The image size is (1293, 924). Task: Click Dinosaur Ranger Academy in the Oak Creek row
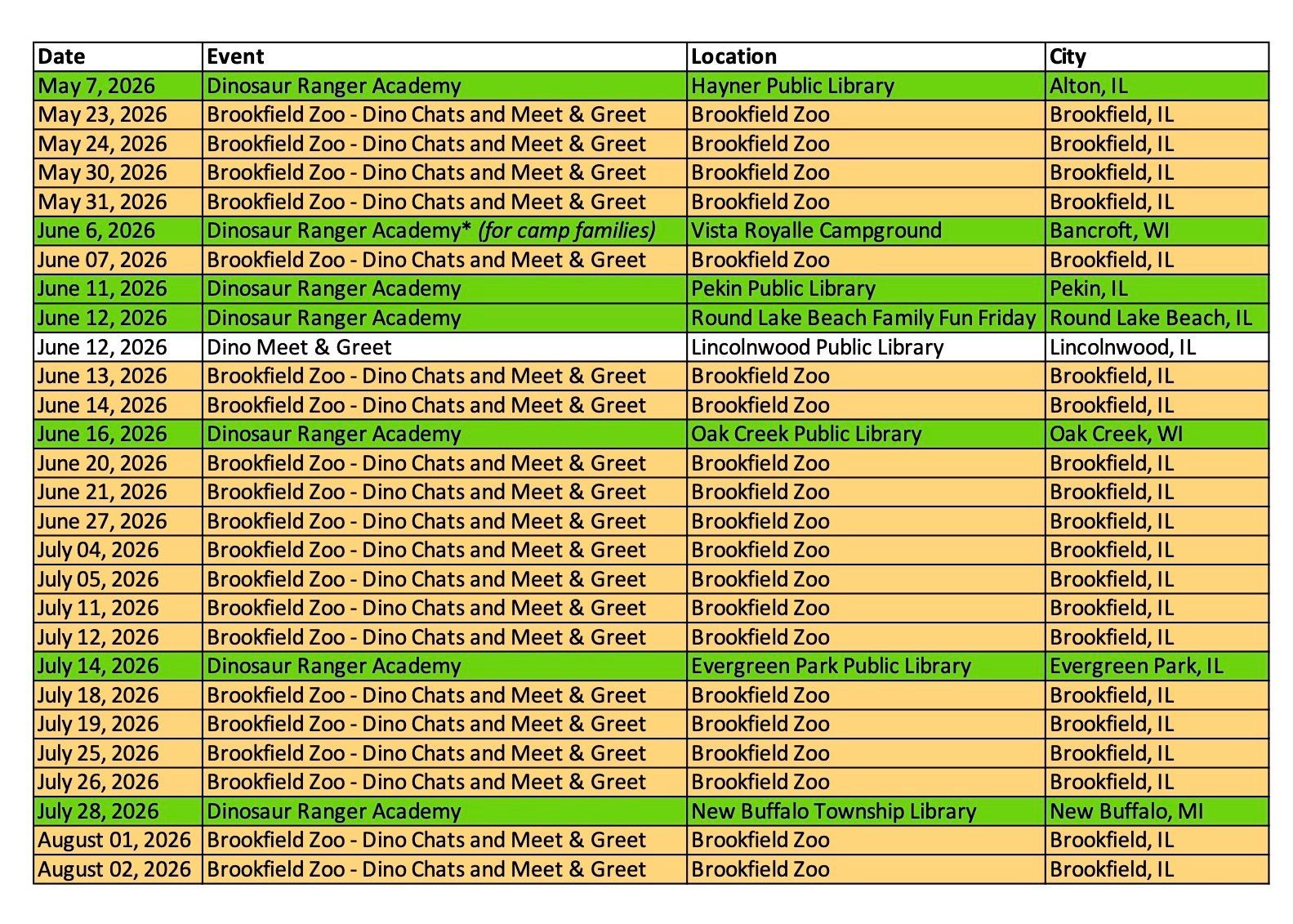click(444, 434)
